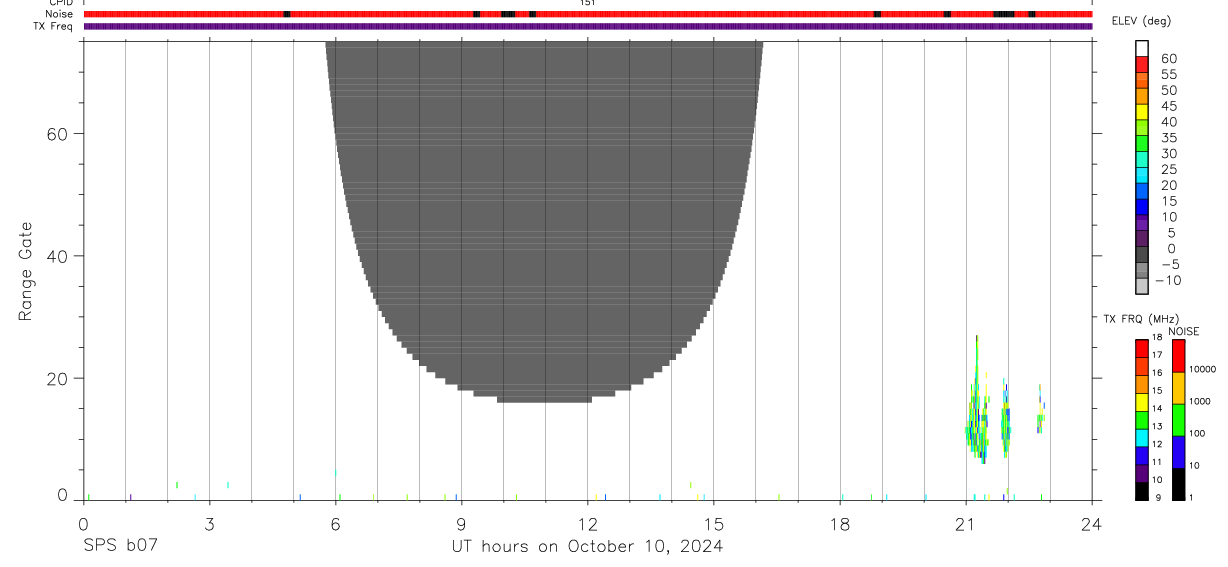Click the 'Range Gate' y-axis title

point(26,271)
